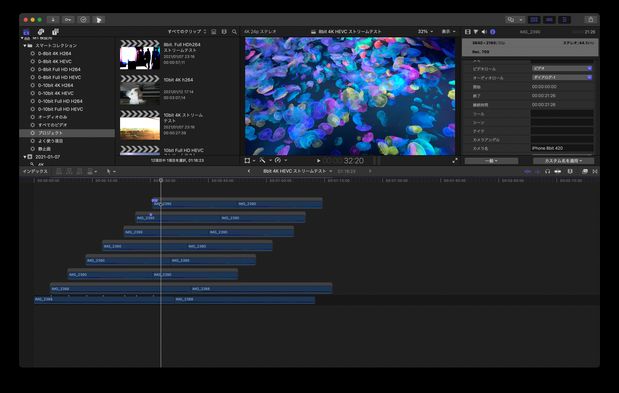Open the Video inspector film icon
Image resolution: width=619 pixels, height=393 pixels.
467,32
